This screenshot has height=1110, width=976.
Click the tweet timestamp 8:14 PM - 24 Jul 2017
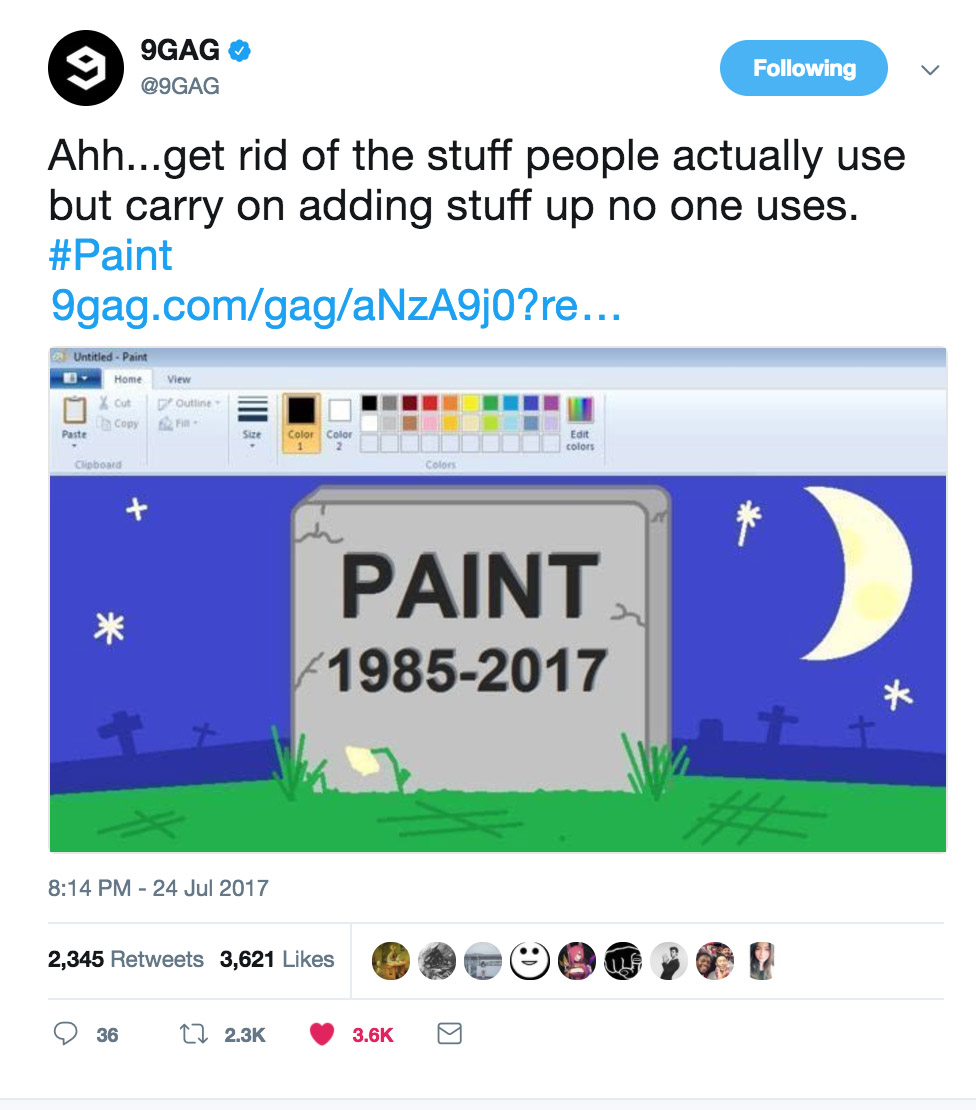click(x=158, y=888)
